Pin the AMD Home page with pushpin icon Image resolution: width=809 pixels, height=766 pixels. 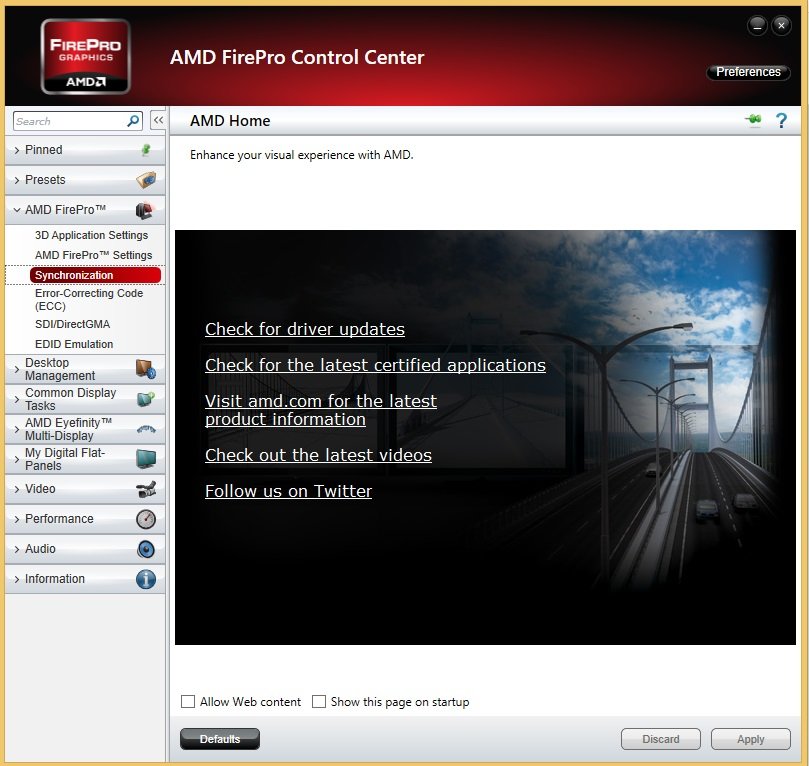point(753,120)
